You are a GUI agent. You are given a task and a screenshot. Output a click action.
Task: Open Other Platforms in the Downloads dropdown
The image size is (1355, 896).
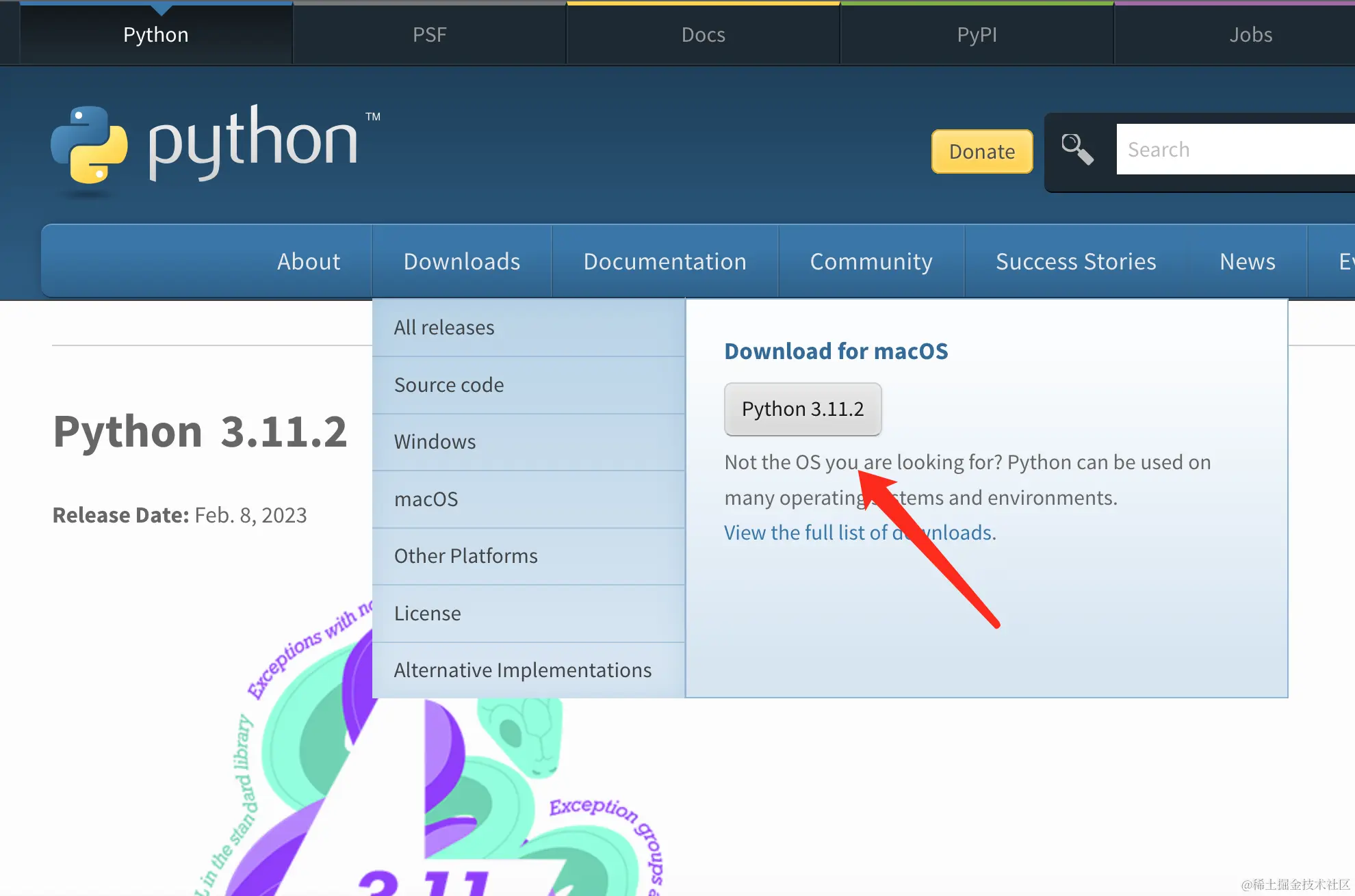528,556
